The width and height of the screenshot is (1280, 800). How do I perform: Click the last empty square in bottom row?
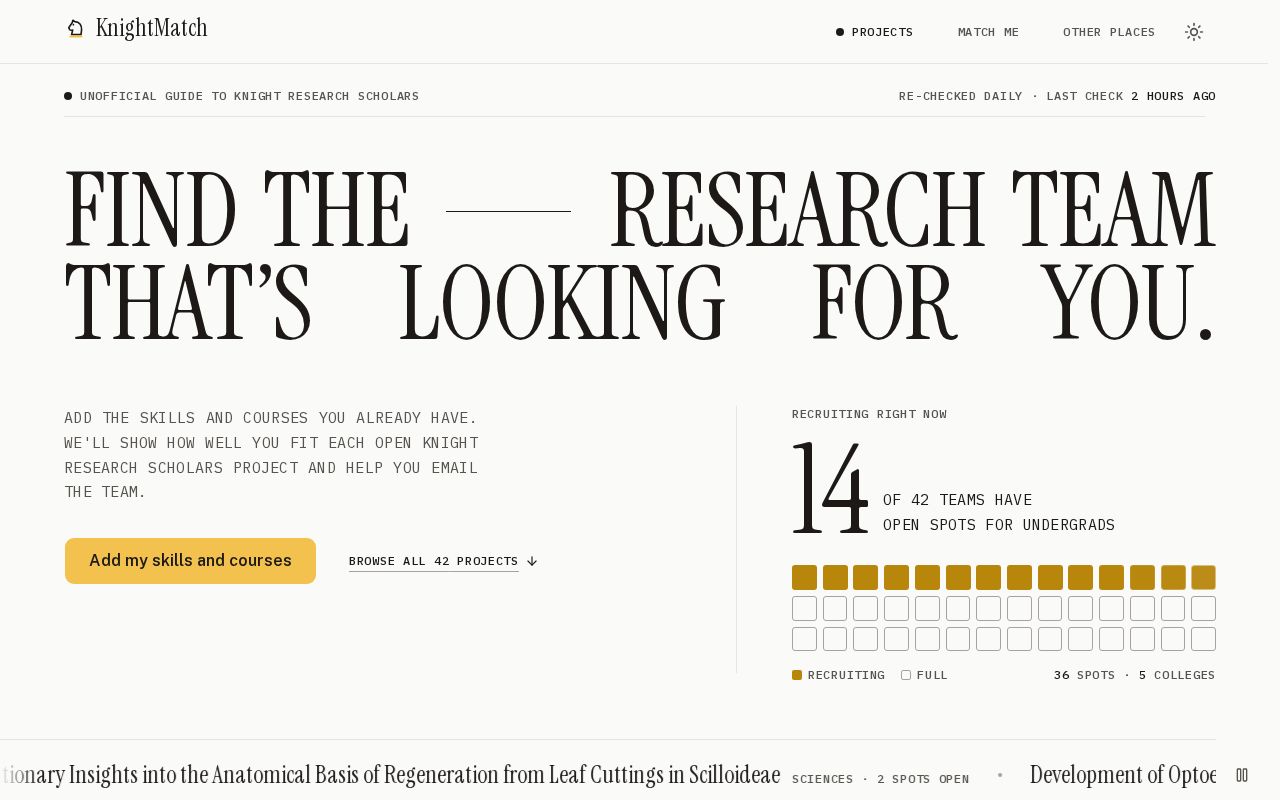pos(1203,639)
